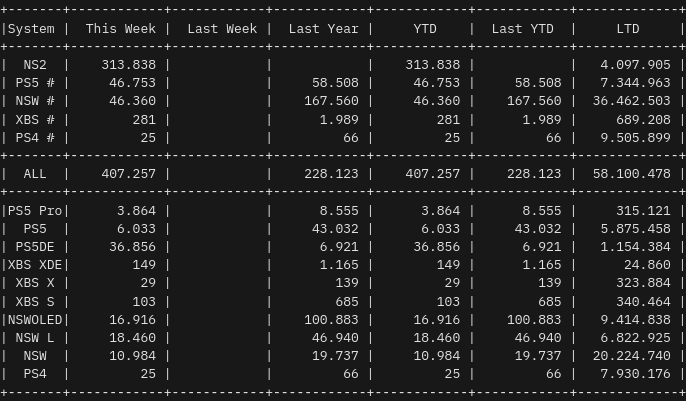Select the "Last Week" column header
The width and height of the screenshot is (686, 401).
pyautogui.click(x=222, y=29)
